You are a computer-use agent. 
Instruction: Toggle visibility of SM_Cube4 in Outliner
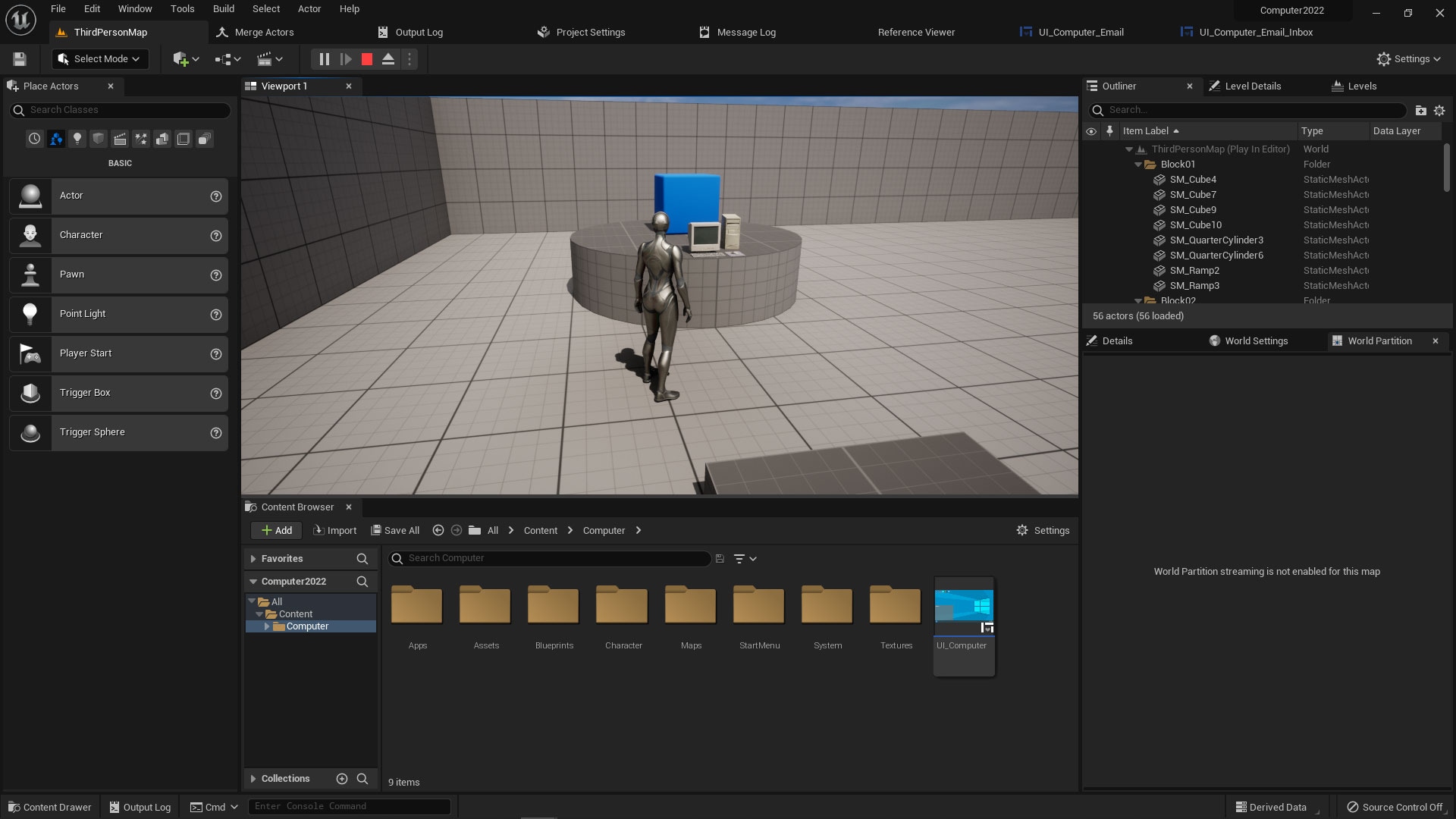coord(1091,180)
